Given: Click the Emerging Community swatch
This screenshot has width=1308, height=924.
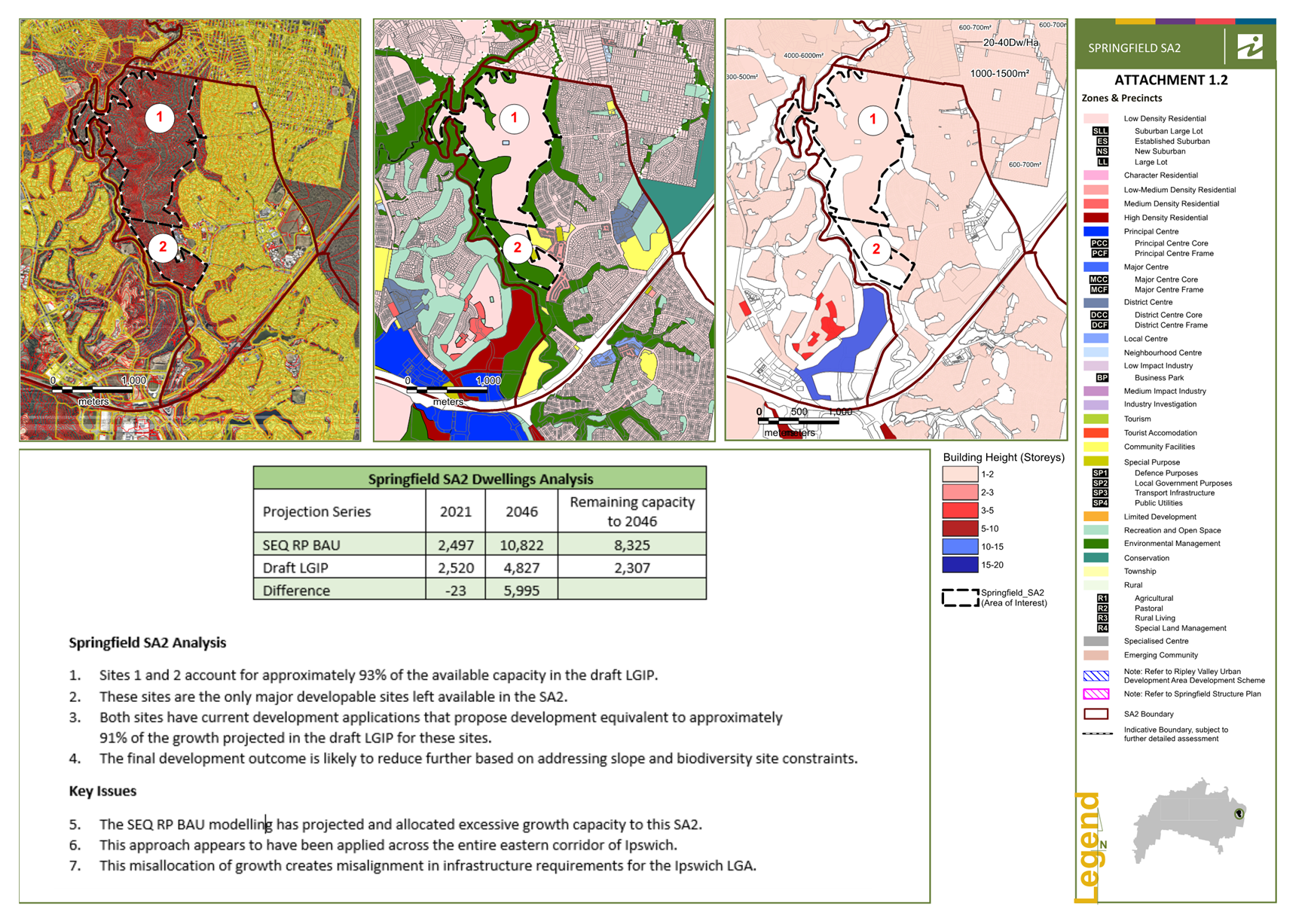Looking at the screenshot, I should tap(1096, 655).
